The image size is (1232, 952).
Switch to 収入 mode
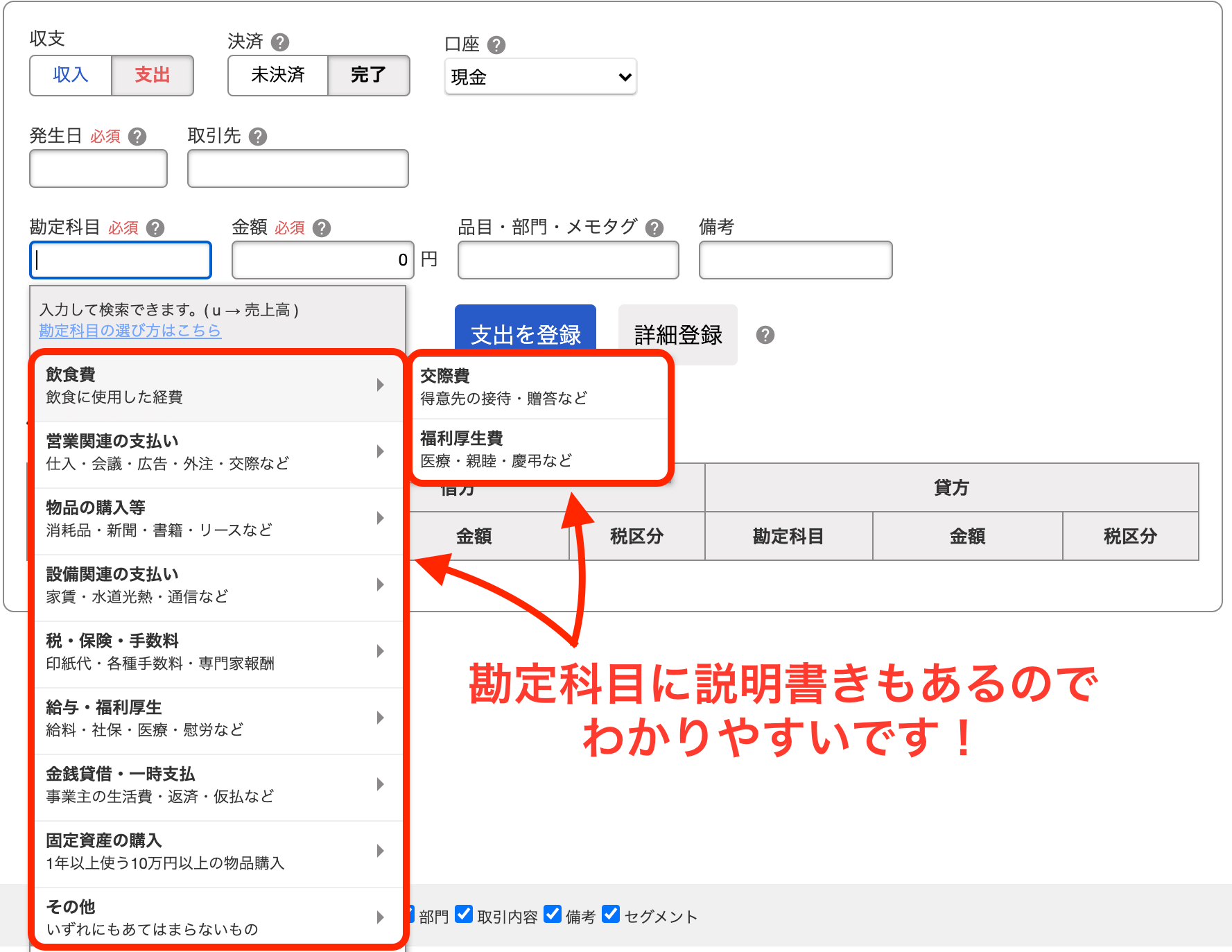click(x=70, y=76)
